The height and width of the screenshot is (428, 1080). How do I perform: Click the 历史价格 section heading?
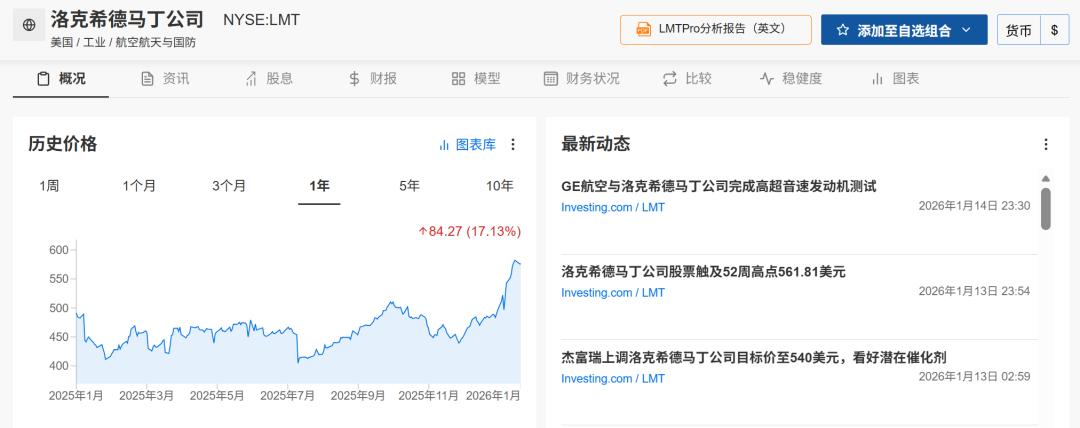tap(63, 144)
